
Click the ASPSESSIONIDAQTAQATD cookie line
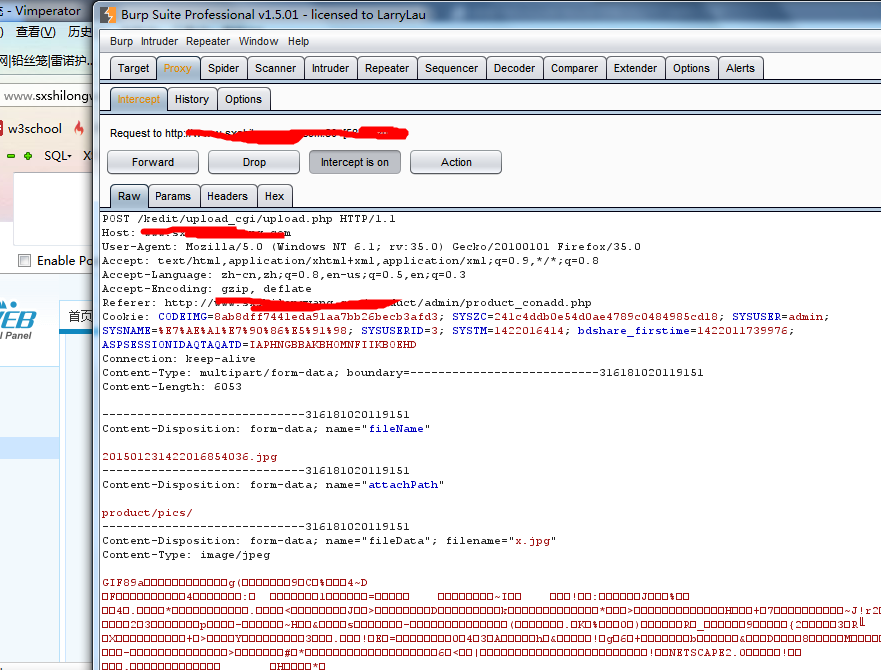click(x=259, y=345)
